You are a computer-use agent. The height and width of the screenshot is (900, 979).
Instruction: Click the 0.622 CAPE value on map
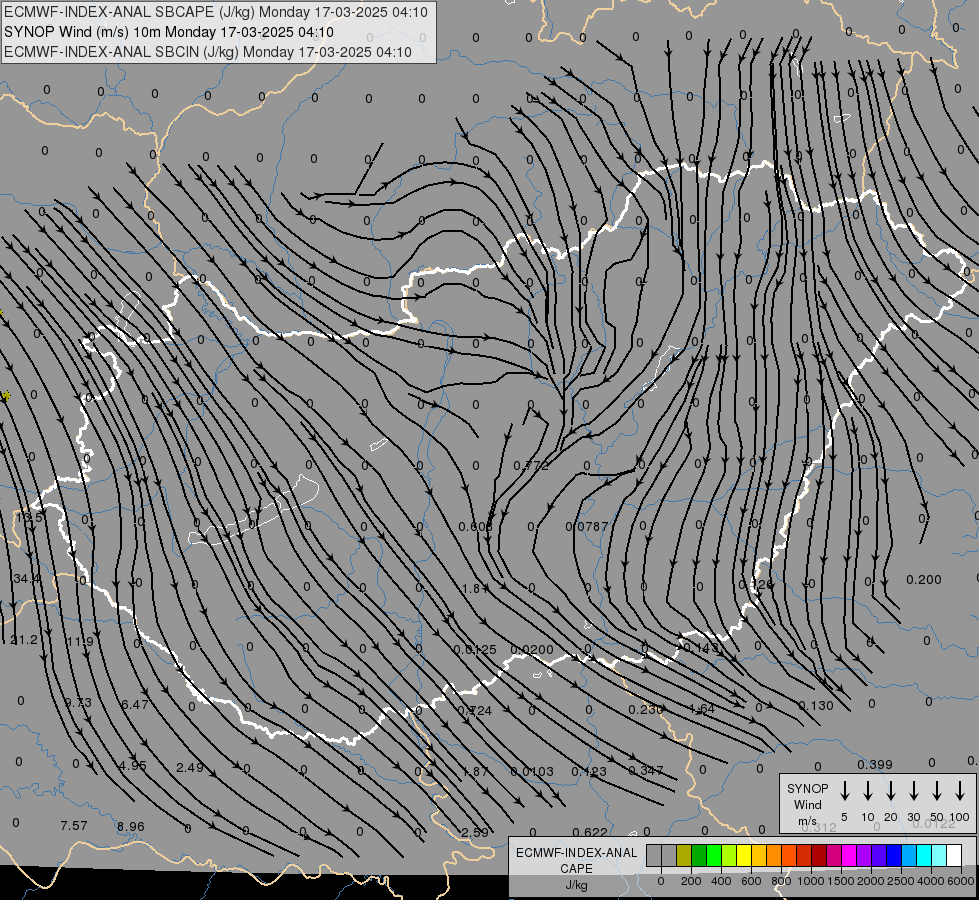coord(589,832)
